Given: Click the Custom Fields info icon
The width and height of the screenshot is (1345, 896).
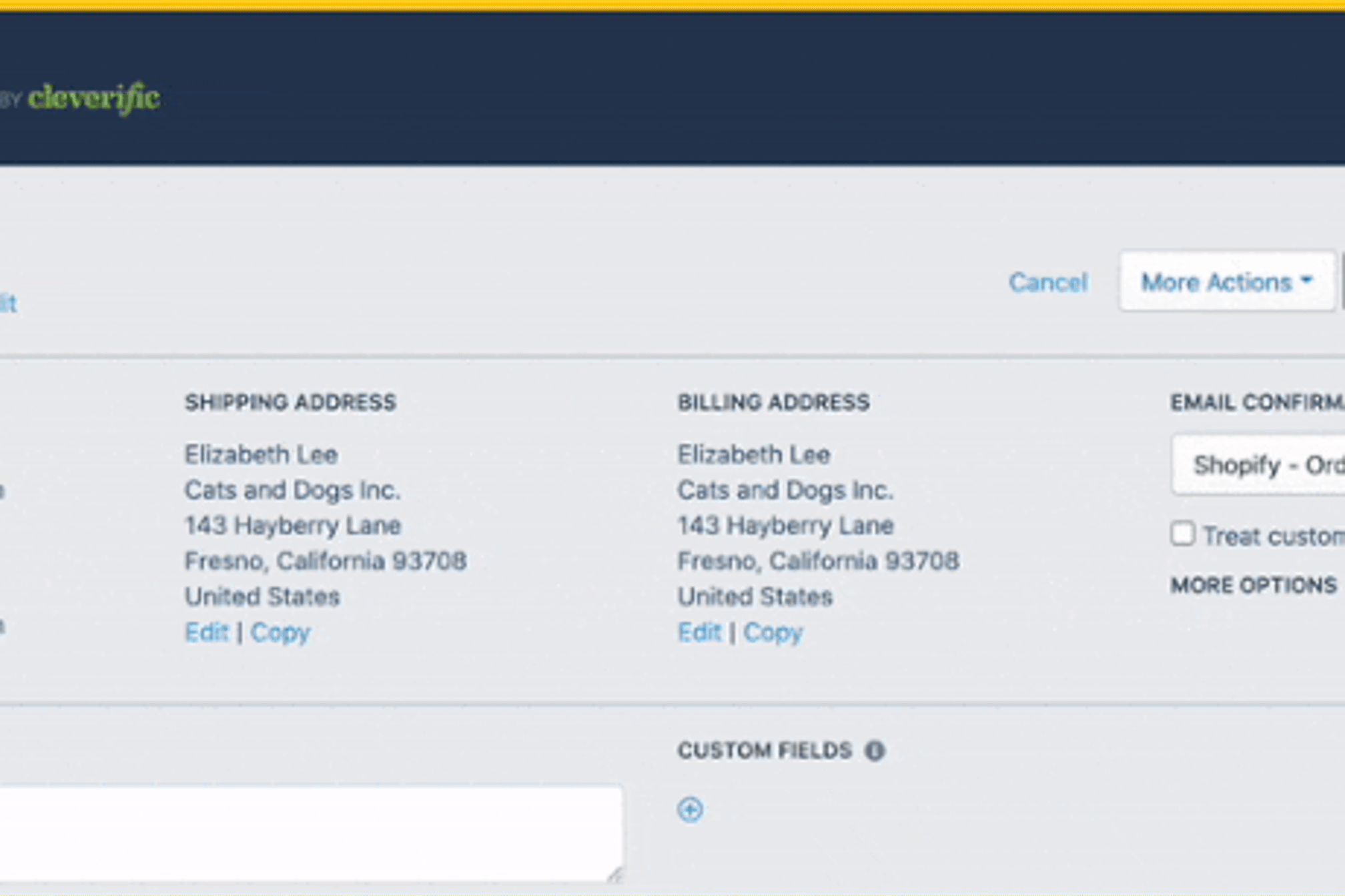Looking at the screenshot, I should coord(874,750).
